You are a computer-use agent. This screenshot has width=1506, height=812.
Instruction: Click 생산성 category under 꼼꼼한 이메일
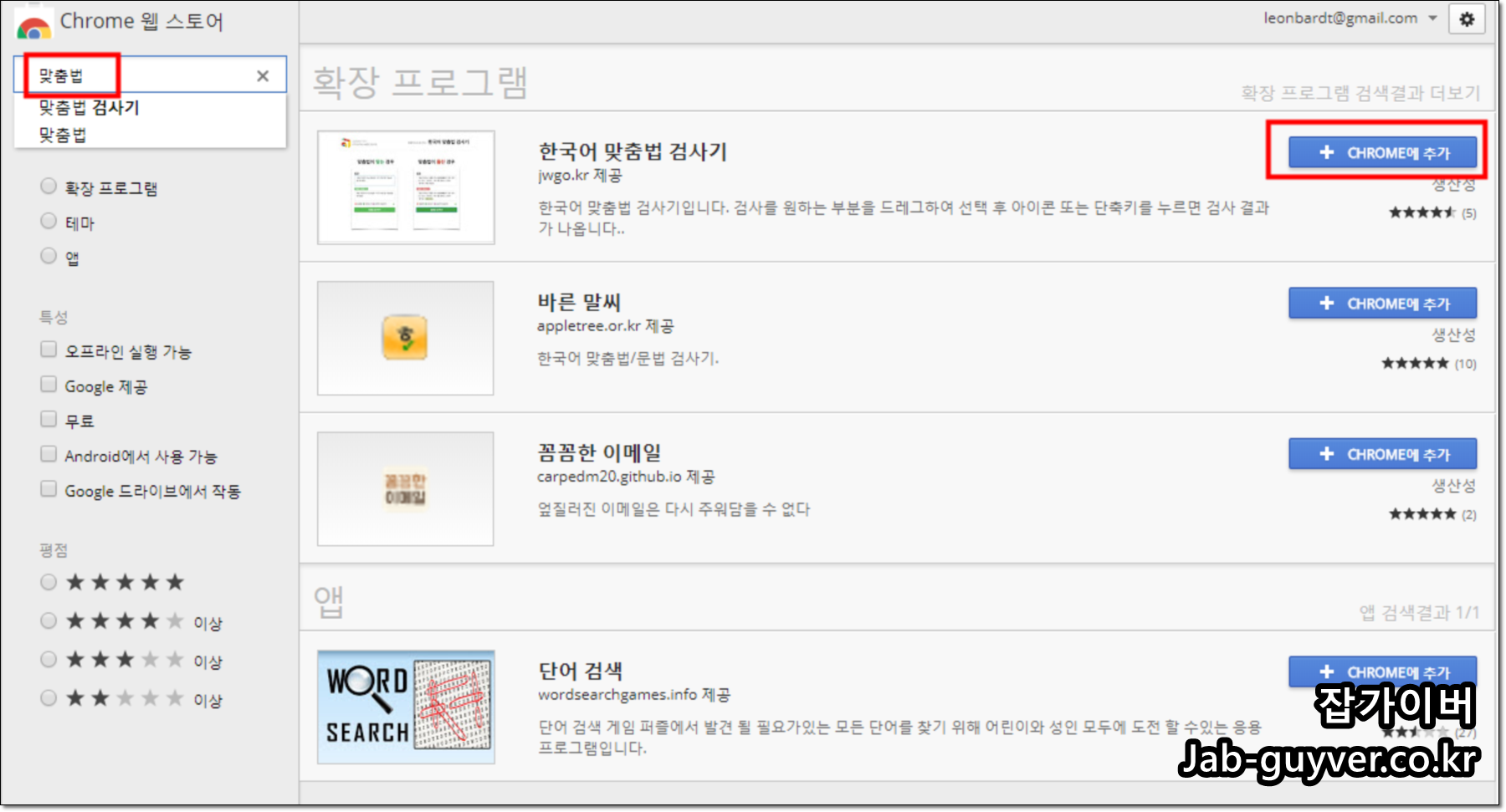click(x=1453, y=485)
